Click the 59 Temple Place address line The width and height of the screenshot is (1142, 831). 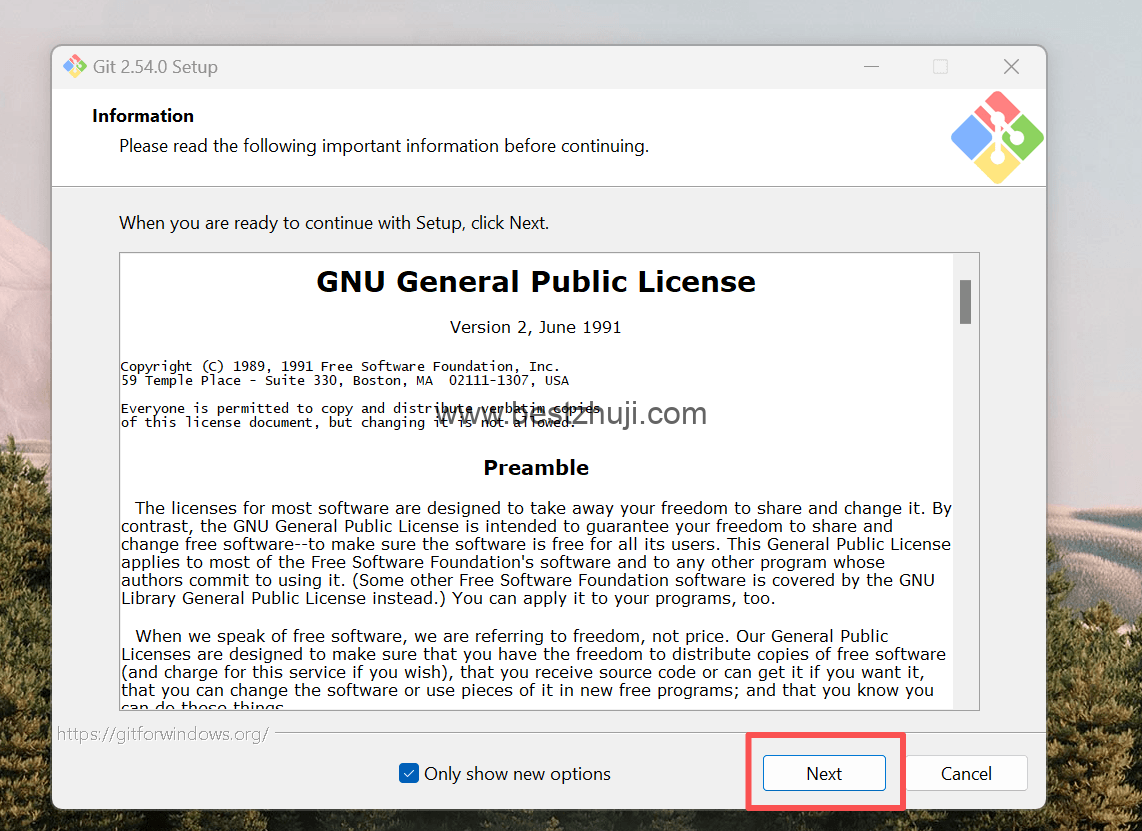(x=344, y=380)
